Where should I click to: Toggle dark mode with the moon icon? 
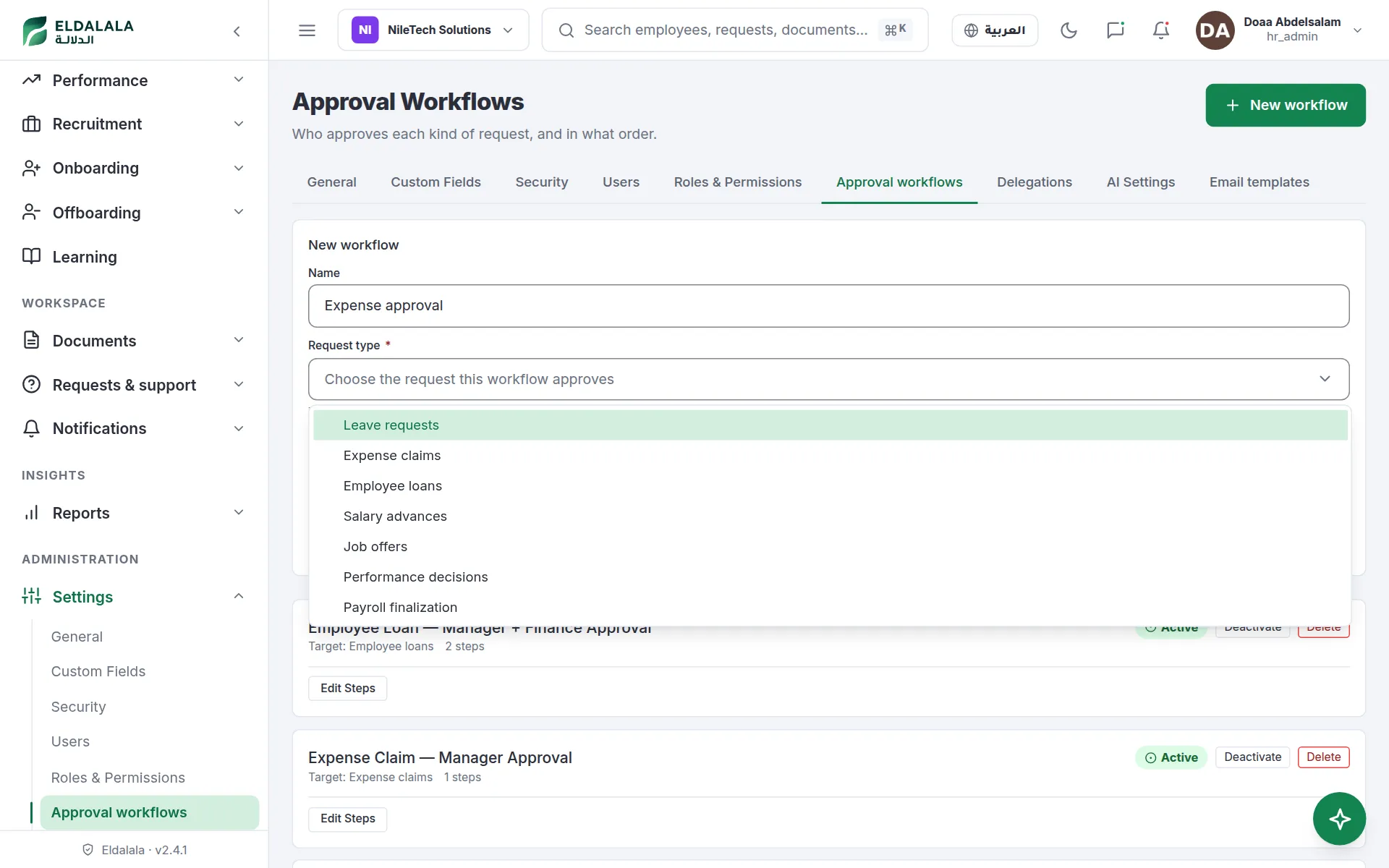[x=1069, y=30]
